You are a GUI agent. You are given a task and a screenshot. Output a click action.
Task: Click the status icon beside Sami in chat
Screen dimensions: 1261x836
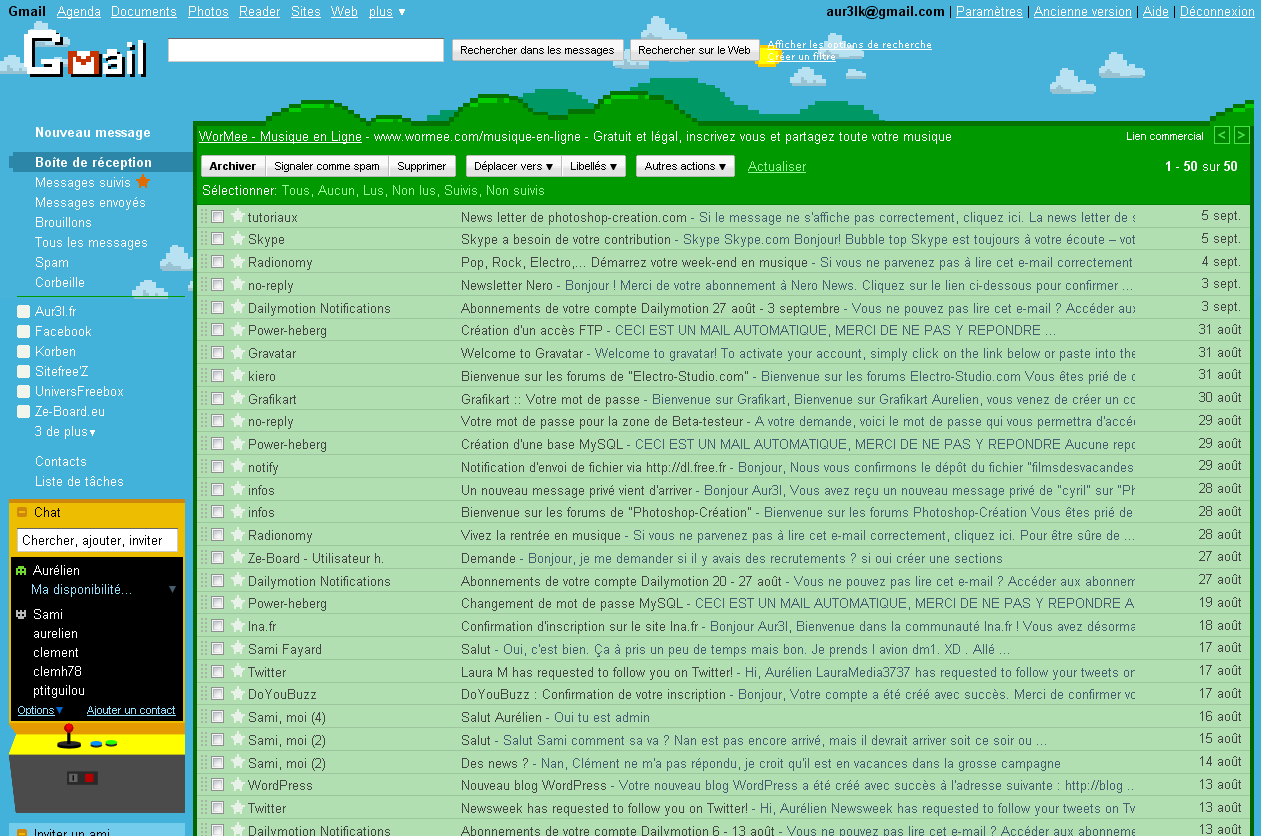[21, 614]
